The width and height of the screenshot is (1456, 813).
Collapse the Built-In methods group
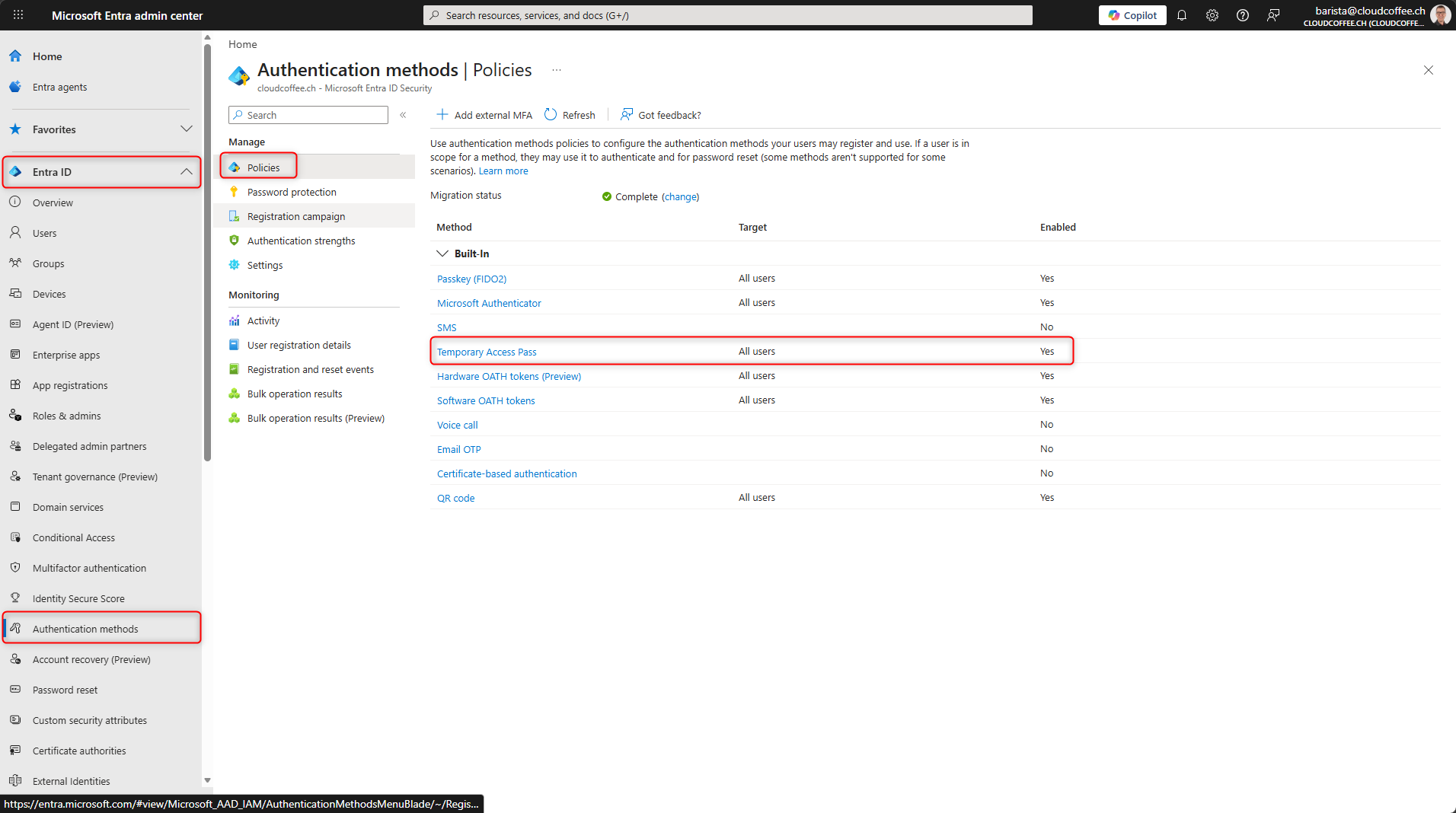coord(442,253)
